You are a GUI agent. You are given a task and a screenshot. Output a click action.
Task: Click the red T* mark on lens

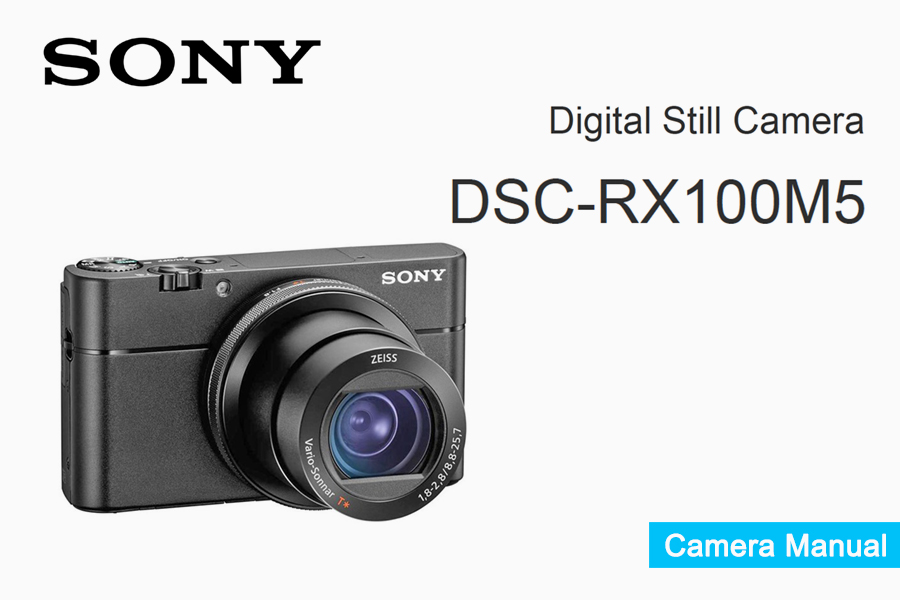pos(343,503)
